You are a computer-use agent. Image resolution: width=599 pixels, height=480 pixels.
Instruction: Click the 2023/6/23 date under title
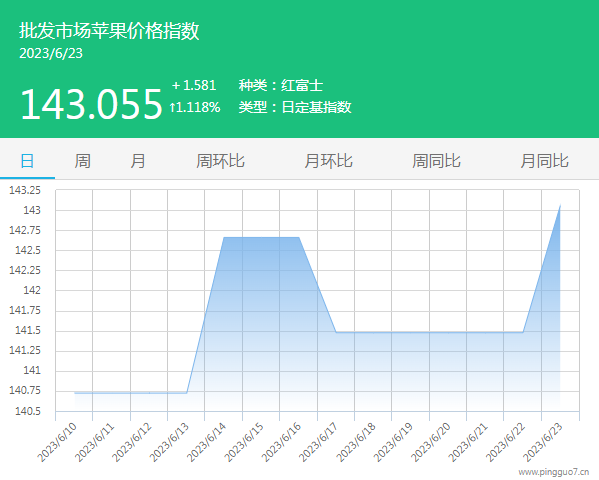(x=51, y=54)
